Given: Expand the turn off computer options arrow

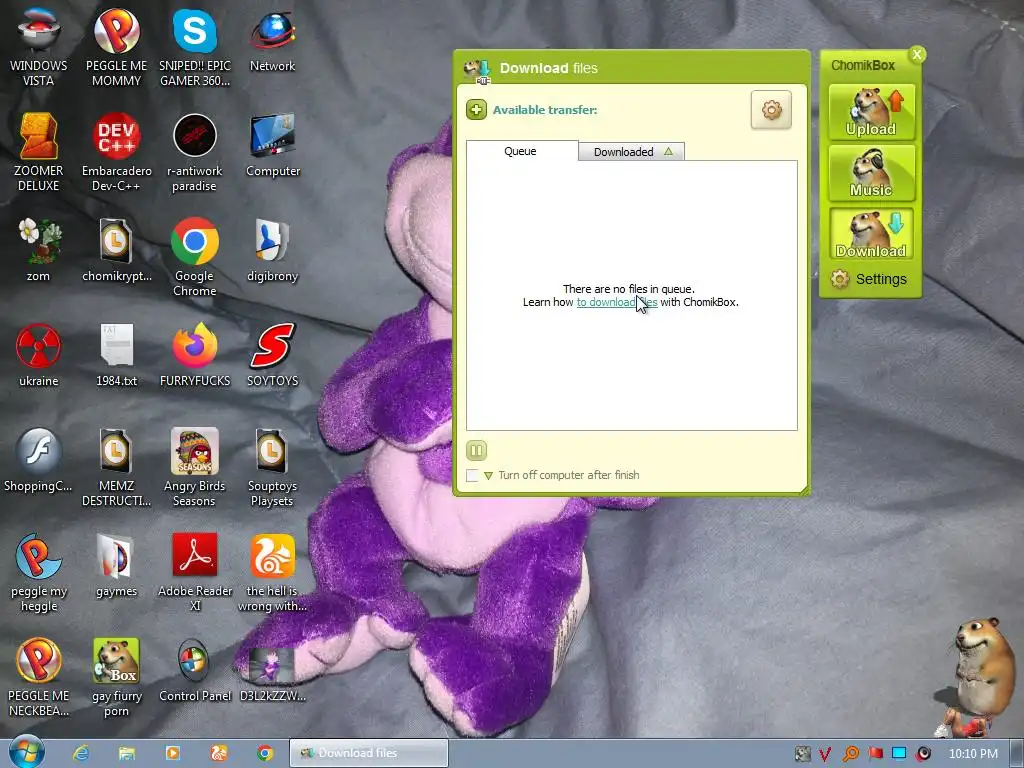Looking at the screenshot, I should [488, 475].
